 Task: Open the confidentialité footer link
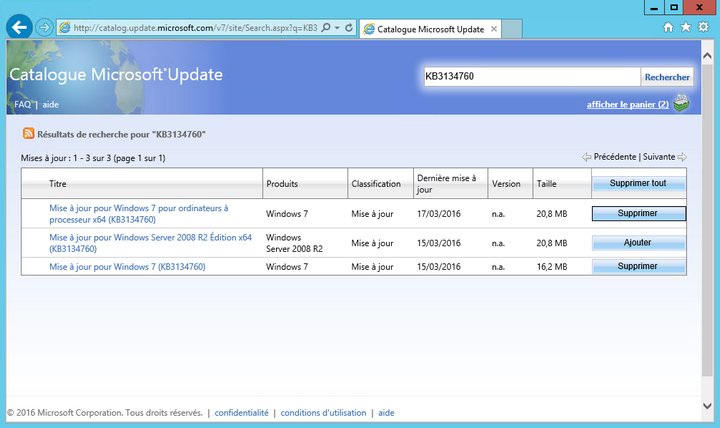click(242, 413)
